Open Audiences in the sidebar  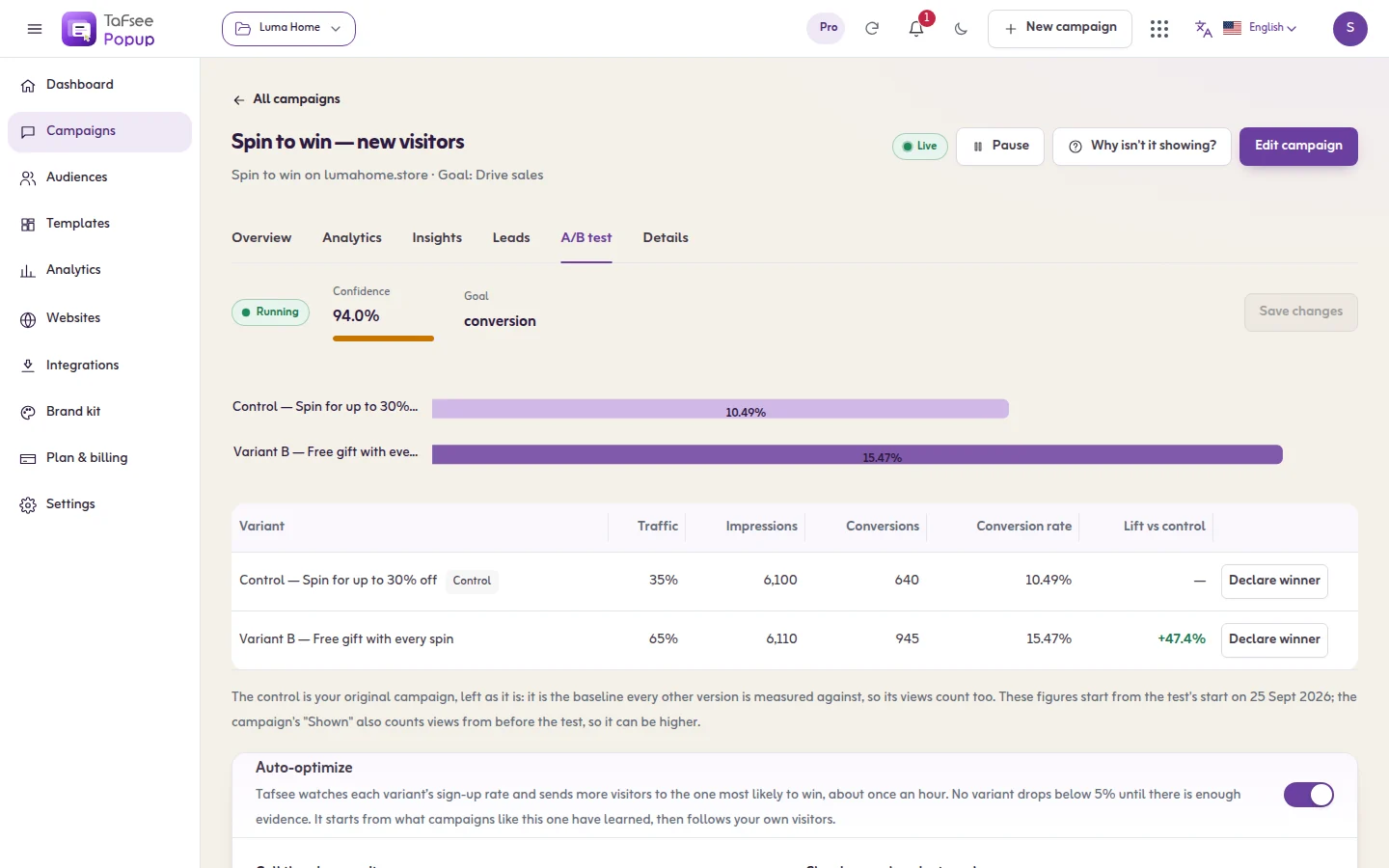coord(100,178)
